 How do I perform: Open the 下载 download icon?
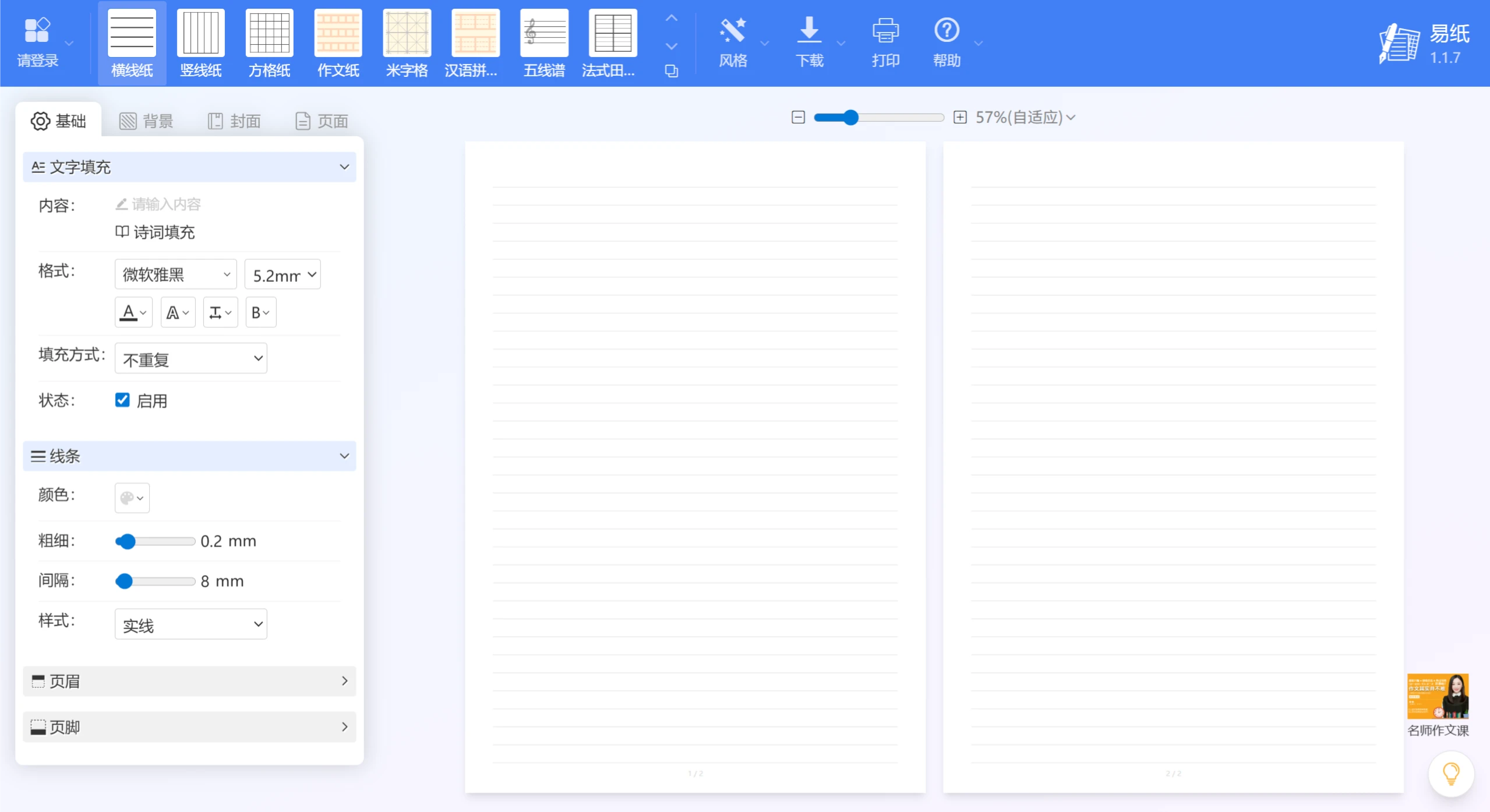(809, 31)
